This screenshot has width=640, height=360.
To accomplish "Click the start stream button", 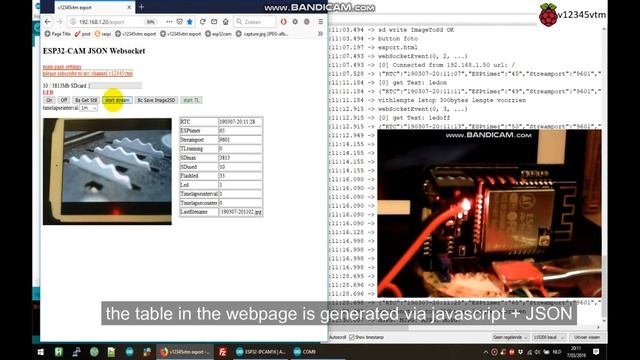I will (117, 100).
